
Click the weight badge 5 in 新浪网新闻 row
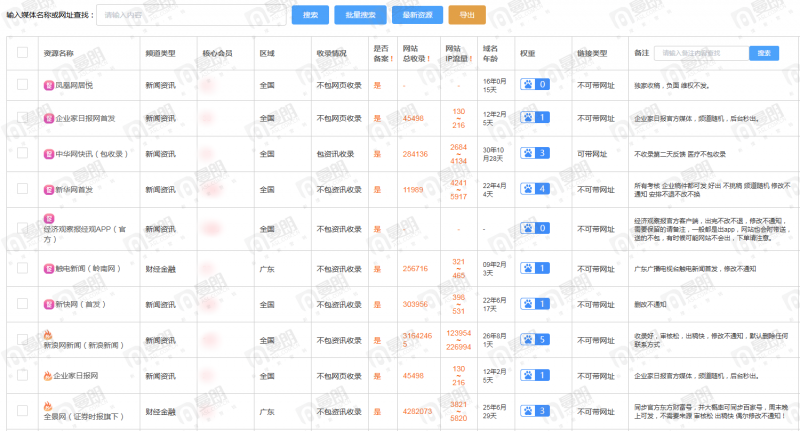point(535,339)
